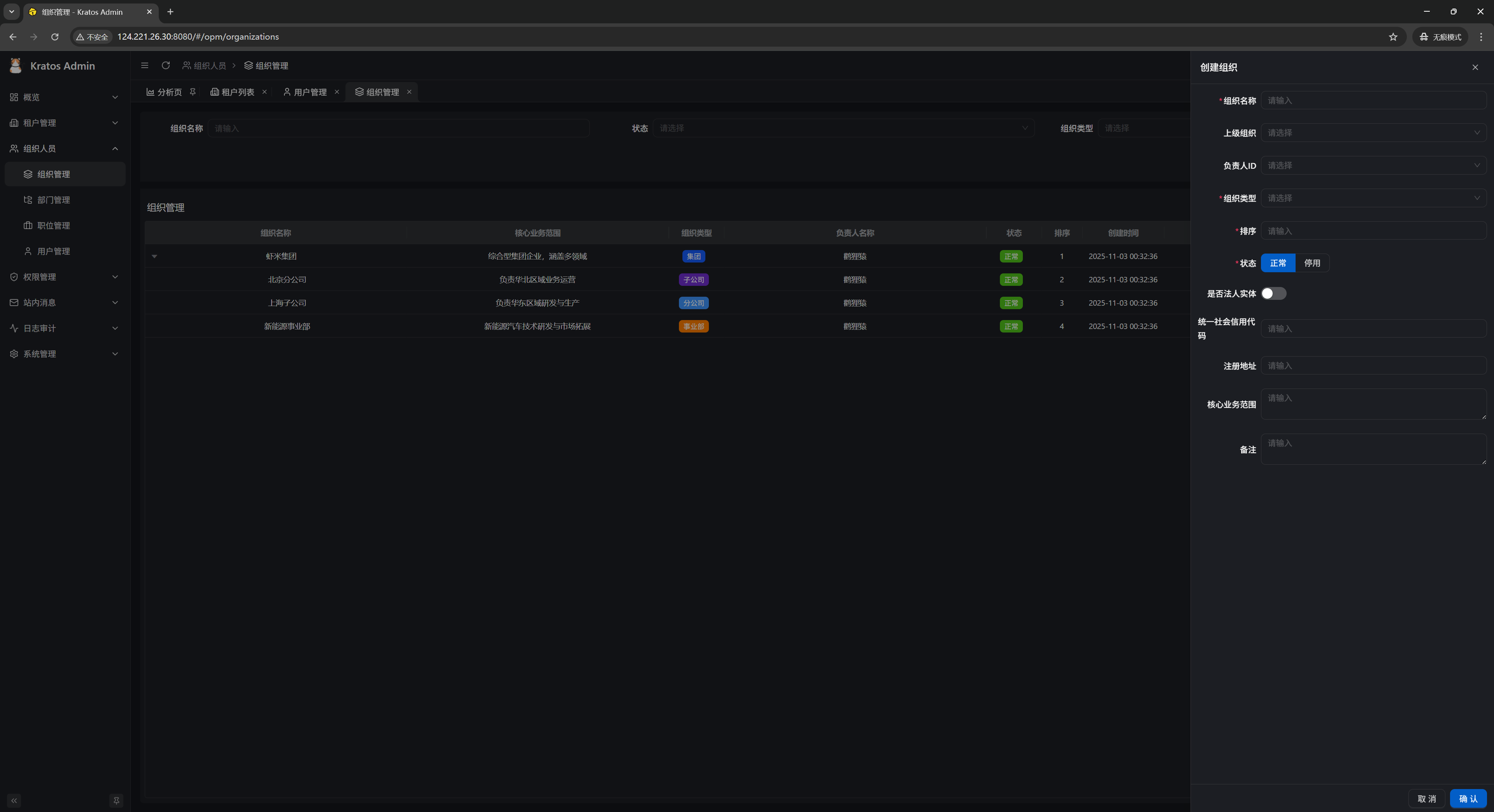Image resolution: width=1494 pixels, height=812 pixels.
Task: Click the sidebar collapse hamburger icon
Action: (145, 65)
